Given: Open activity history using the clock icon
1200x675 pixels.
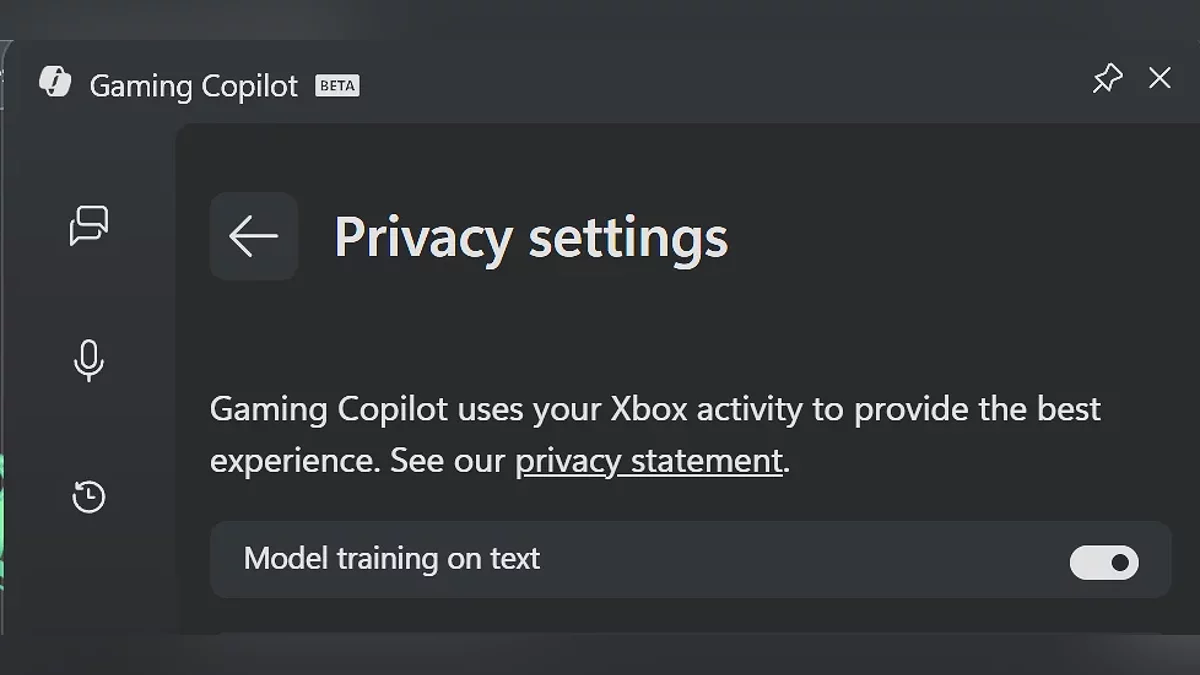Looking at the screenshot, I should point(89,497).
